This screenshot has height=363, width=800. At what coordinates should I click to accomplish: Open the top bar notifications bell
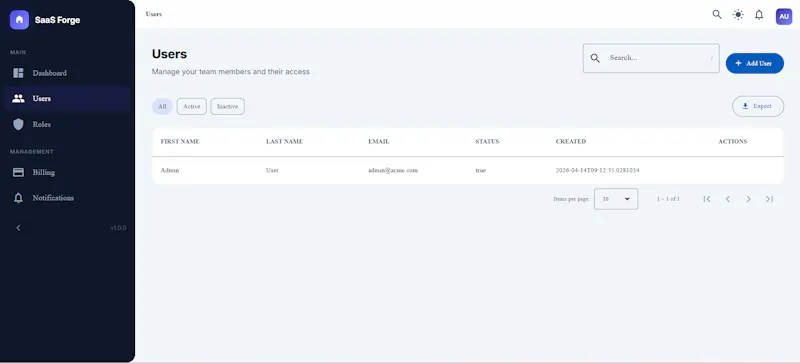point(759,15)
